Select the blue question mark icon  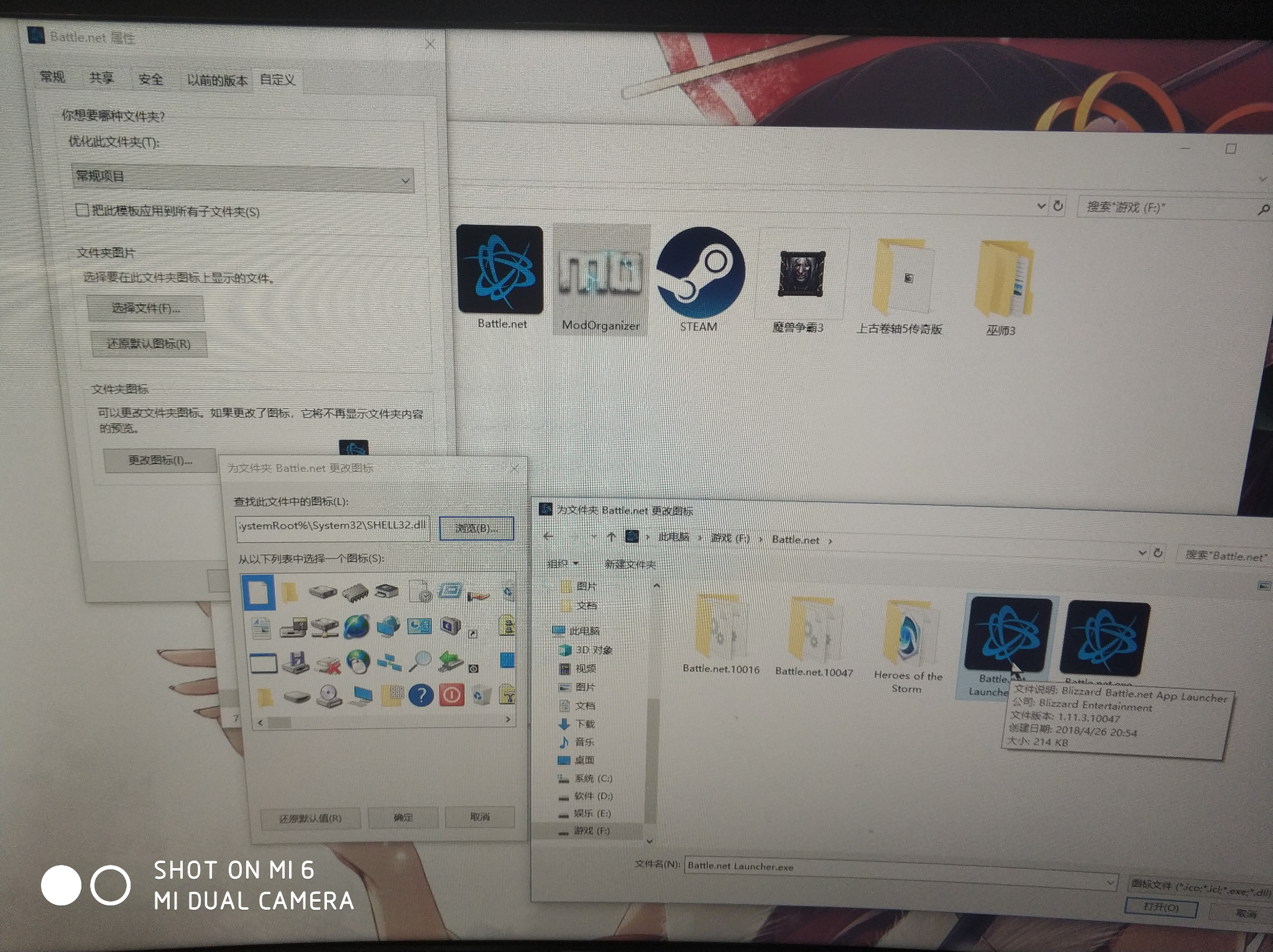pyautogui.click(x=421, y=694)
